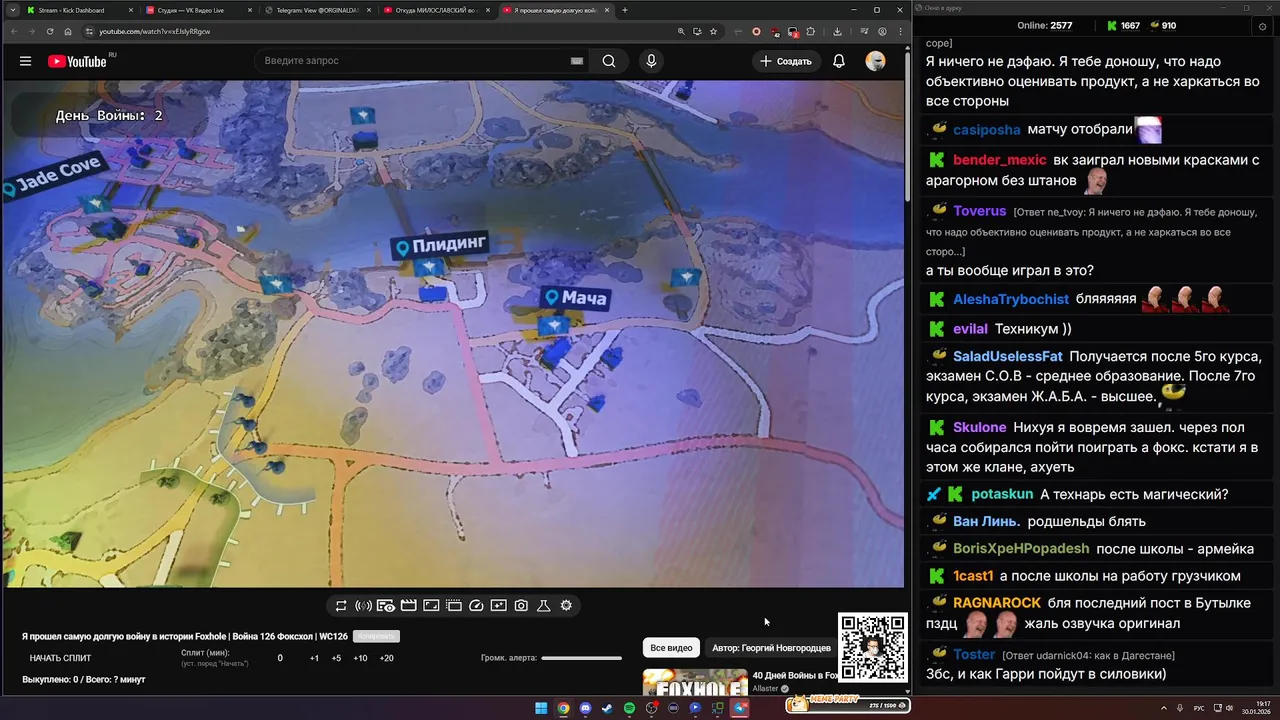The height and width of the screenshot is (720, 1280).
Task: Start voice search with the microphone
Action: 652,61
